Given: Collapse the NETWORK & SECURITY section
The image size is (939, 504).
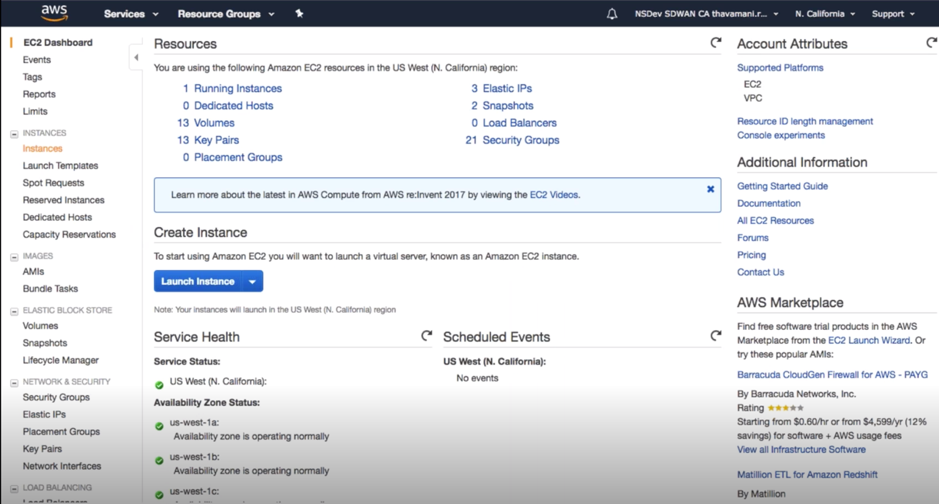Looking at the screenshot, I should tap(14, 382).
